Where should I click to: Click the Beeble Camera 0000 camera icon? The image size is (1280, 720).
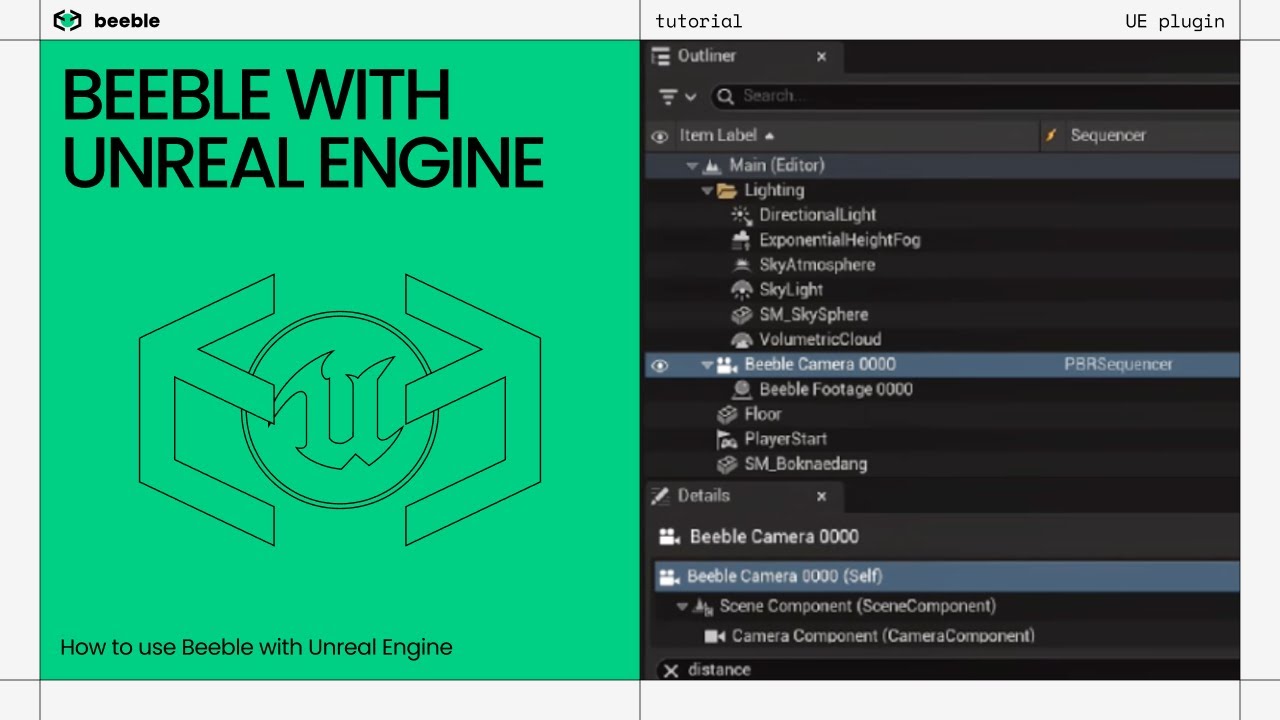727,365
